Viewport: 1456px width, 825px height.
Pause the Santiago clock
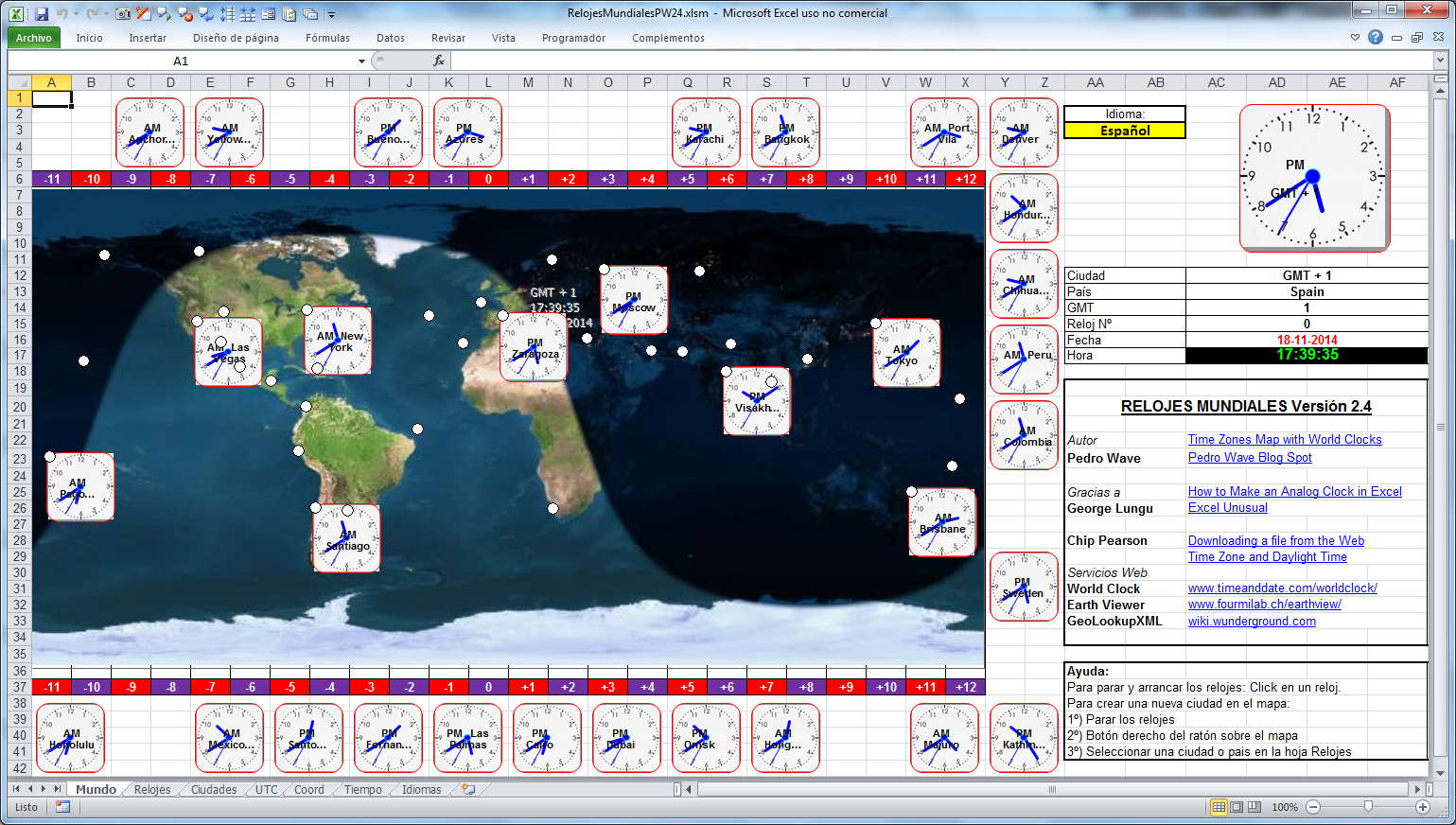click(346, 538)
